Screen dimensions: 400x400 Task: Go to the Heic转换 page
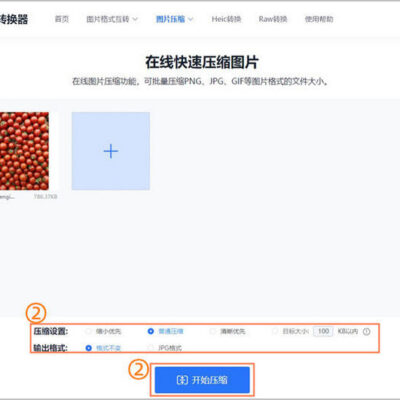[226, 19]
